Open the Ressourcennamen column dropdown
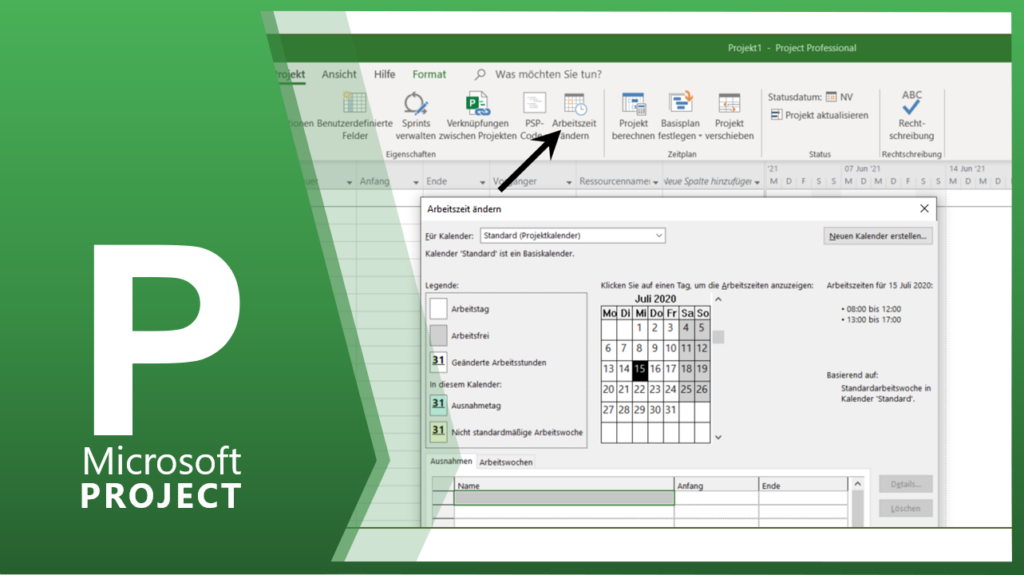This screenshot has width=1024, height=575. coord(655,182)
